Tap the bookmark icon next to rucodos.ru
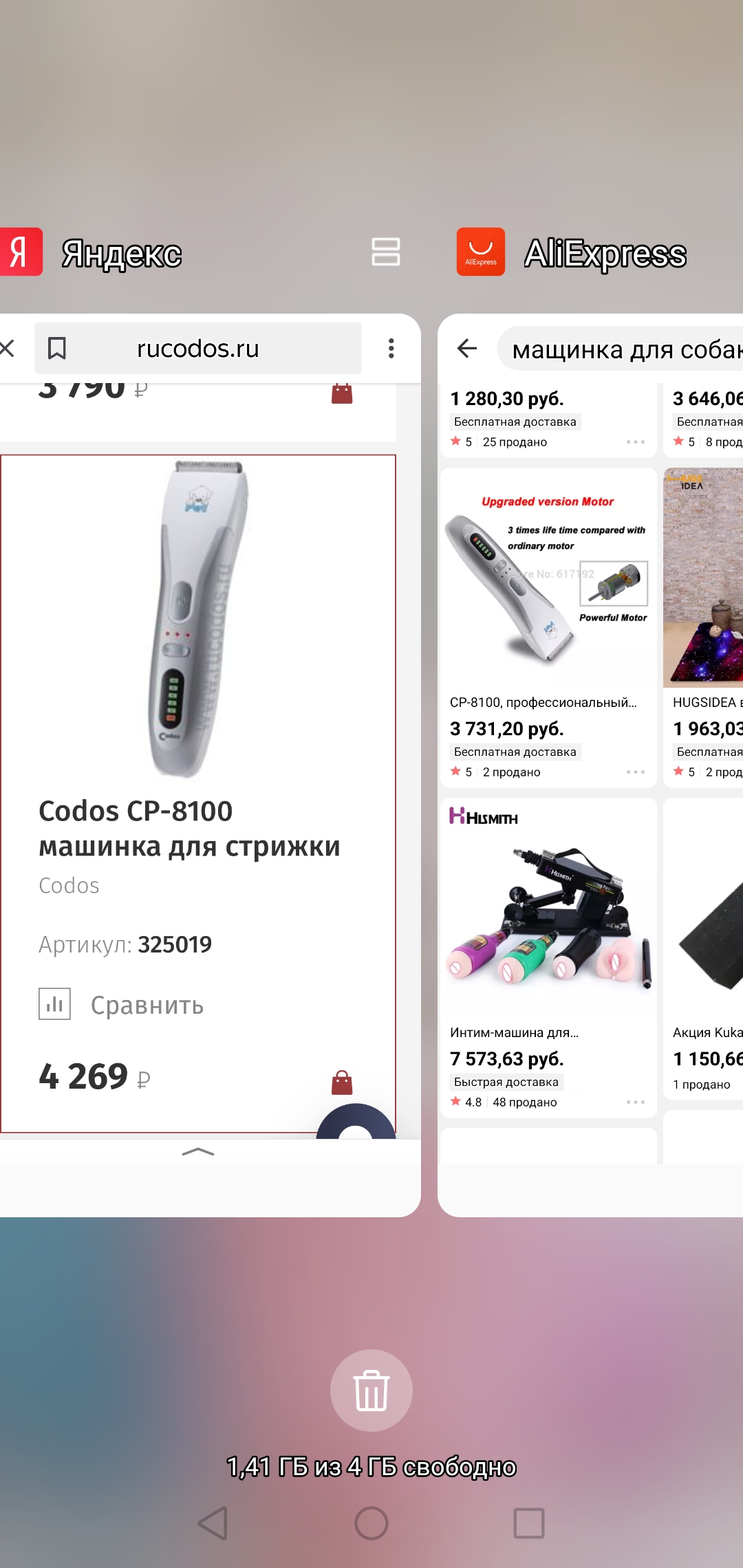This screenshot has height=1568, width=743. coord(57,348)
